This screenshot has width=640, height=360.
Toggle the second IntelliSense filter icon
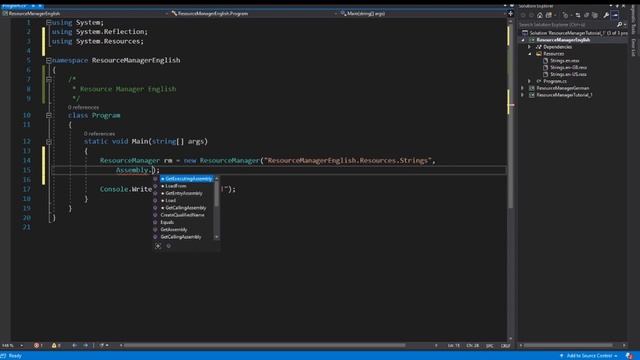(169, 246)
